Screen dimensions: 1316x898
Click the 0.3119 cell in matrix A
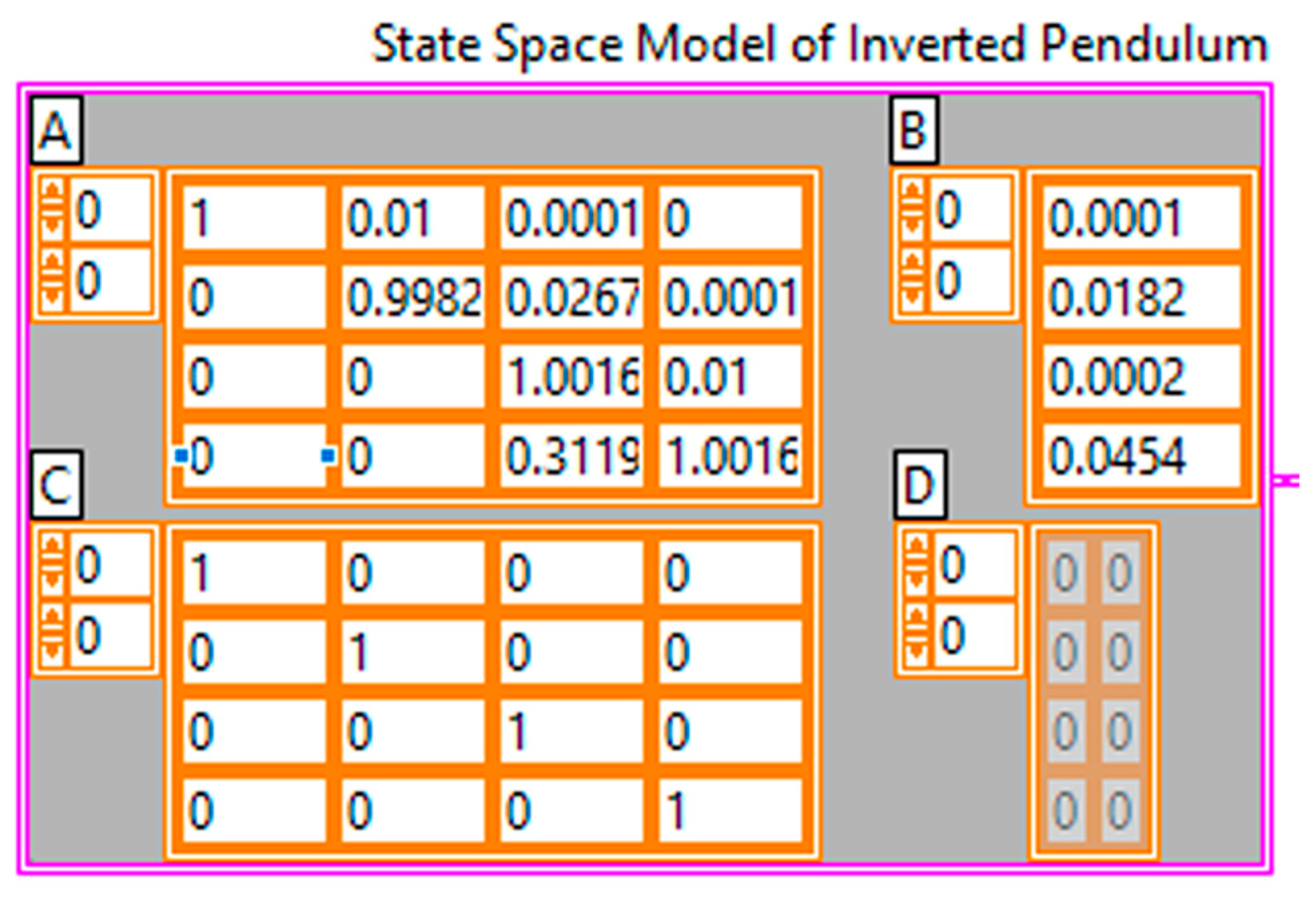572,456
